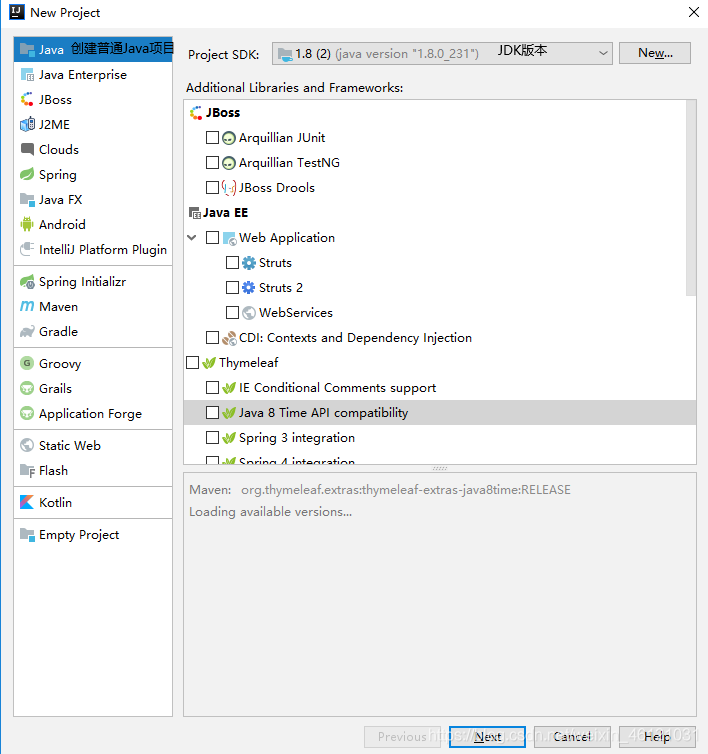Click the Static Web globe icon
Viewport: 708px width, 754px height.
pos(27,445)
